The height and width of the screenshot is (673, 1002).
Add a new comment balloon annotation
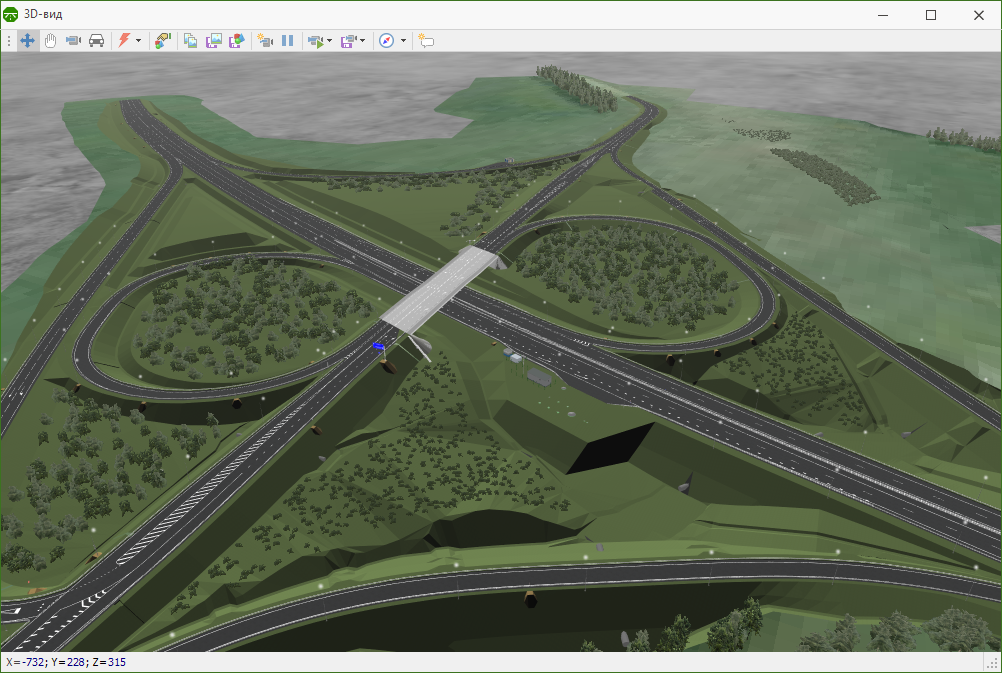pyautogui.click(x=426, y=41)
